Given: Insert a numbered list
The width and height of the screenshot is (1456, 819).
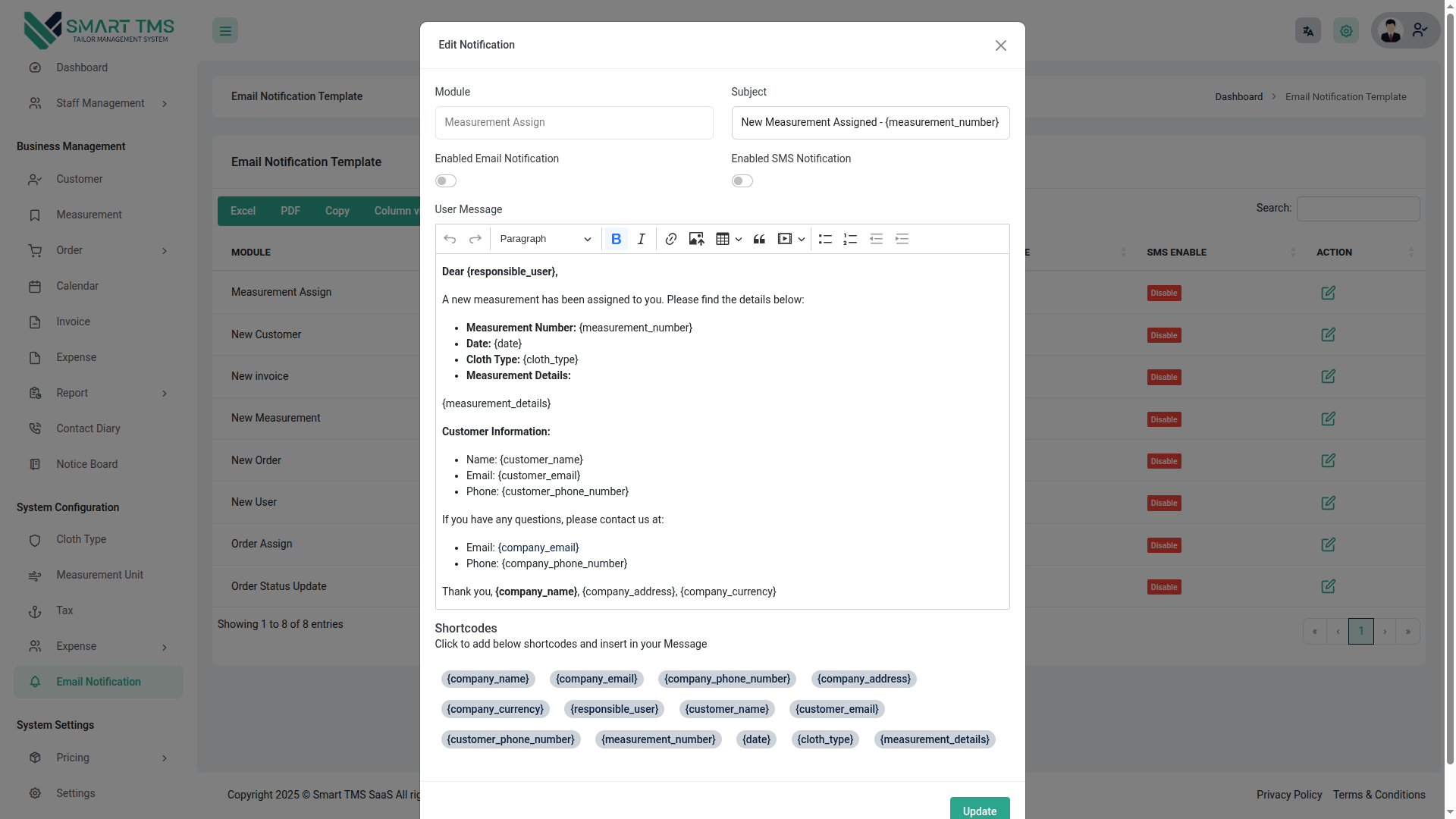Looking at the screenshot, I should [x=850, y=239].
